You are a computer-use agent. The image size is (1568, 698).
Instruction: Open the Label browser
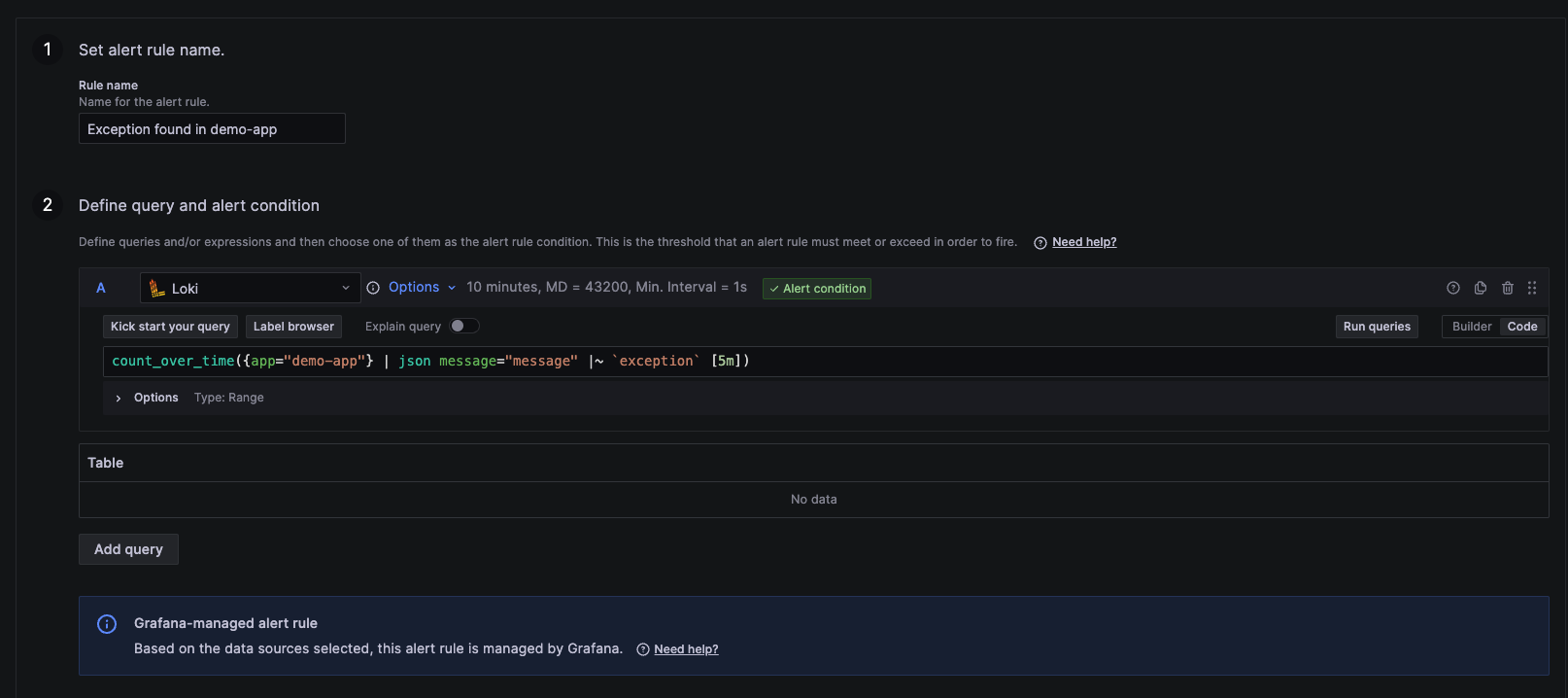point(293,327)
